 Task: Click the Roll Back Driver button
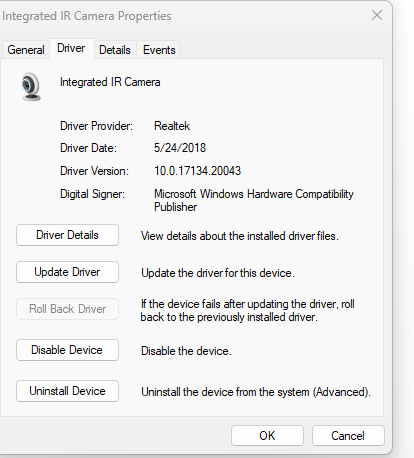pyautogui.click(x=67, y=309)
